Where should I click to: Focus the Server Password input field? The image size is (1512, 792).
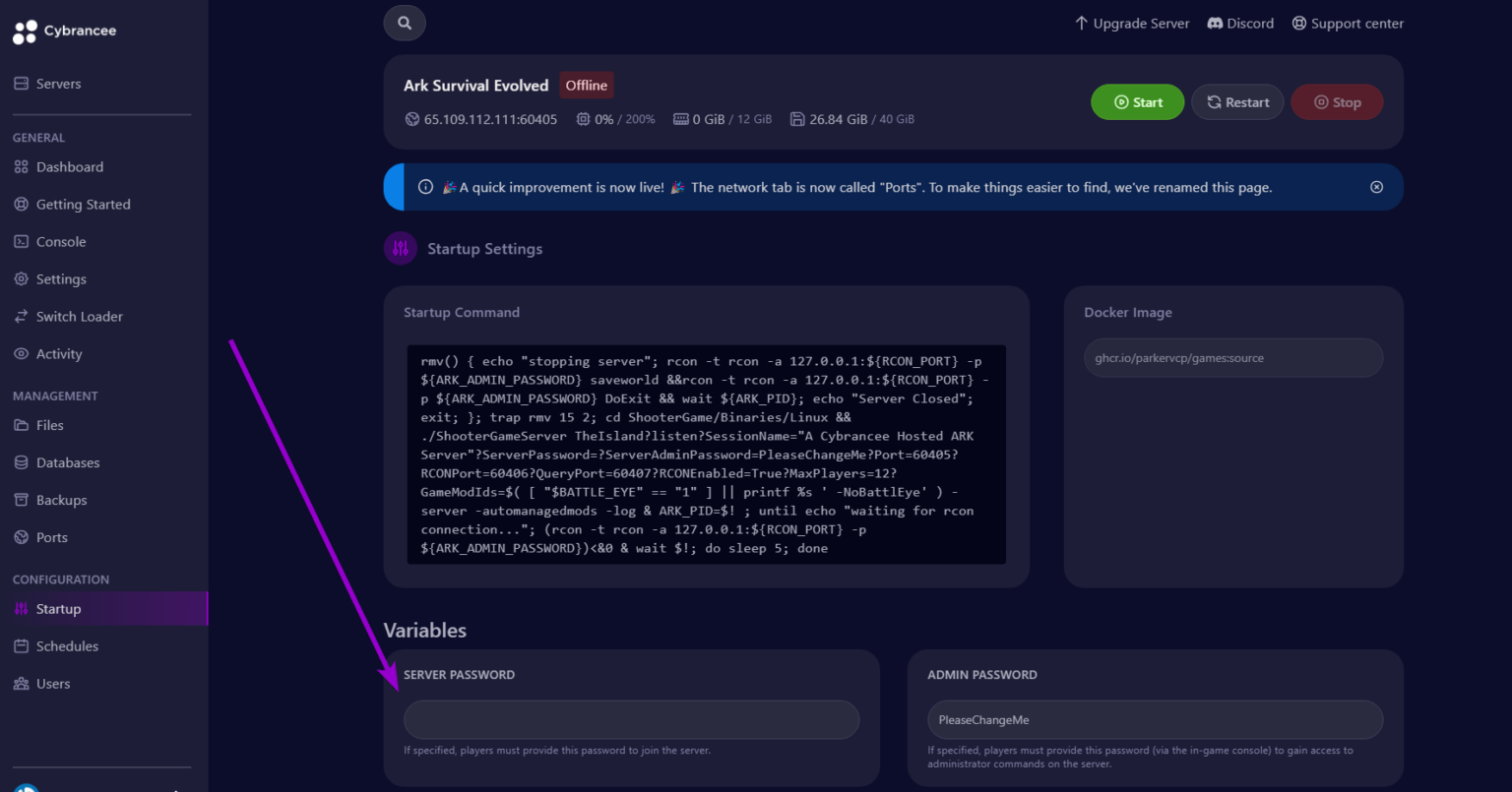click(631, 720)
